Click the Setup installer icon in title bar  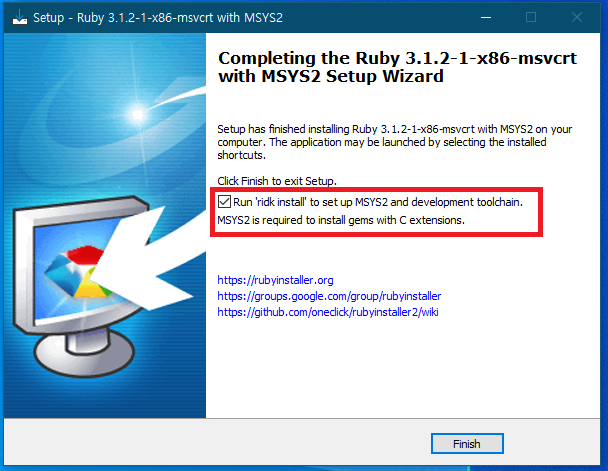click(x=20, y=17)
